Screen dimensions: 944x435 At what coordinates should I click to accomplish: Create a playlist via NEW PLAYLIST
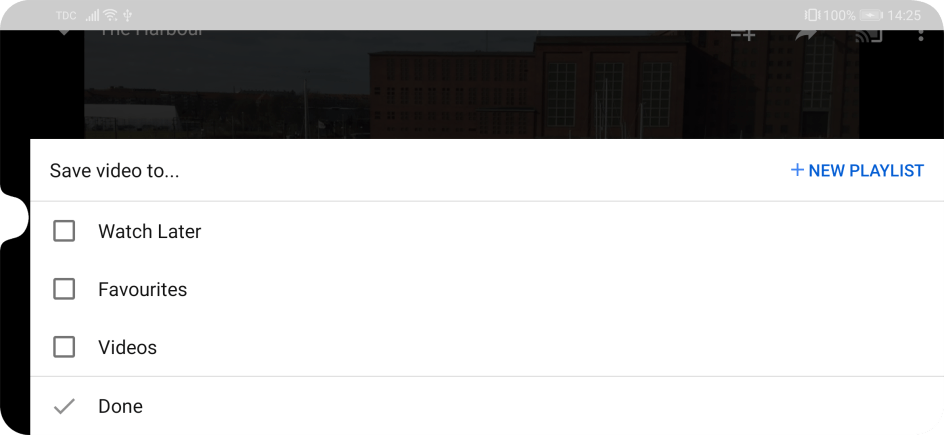click(x=857, y=170)
